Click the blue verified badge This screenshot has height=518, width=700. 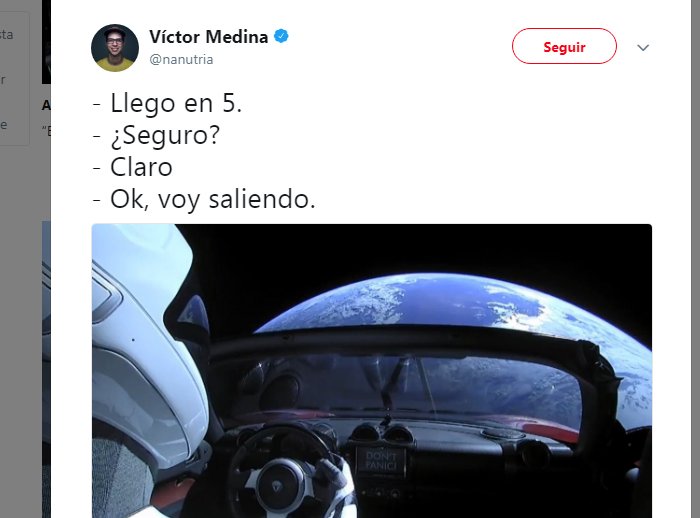click(x=281, y=36)
